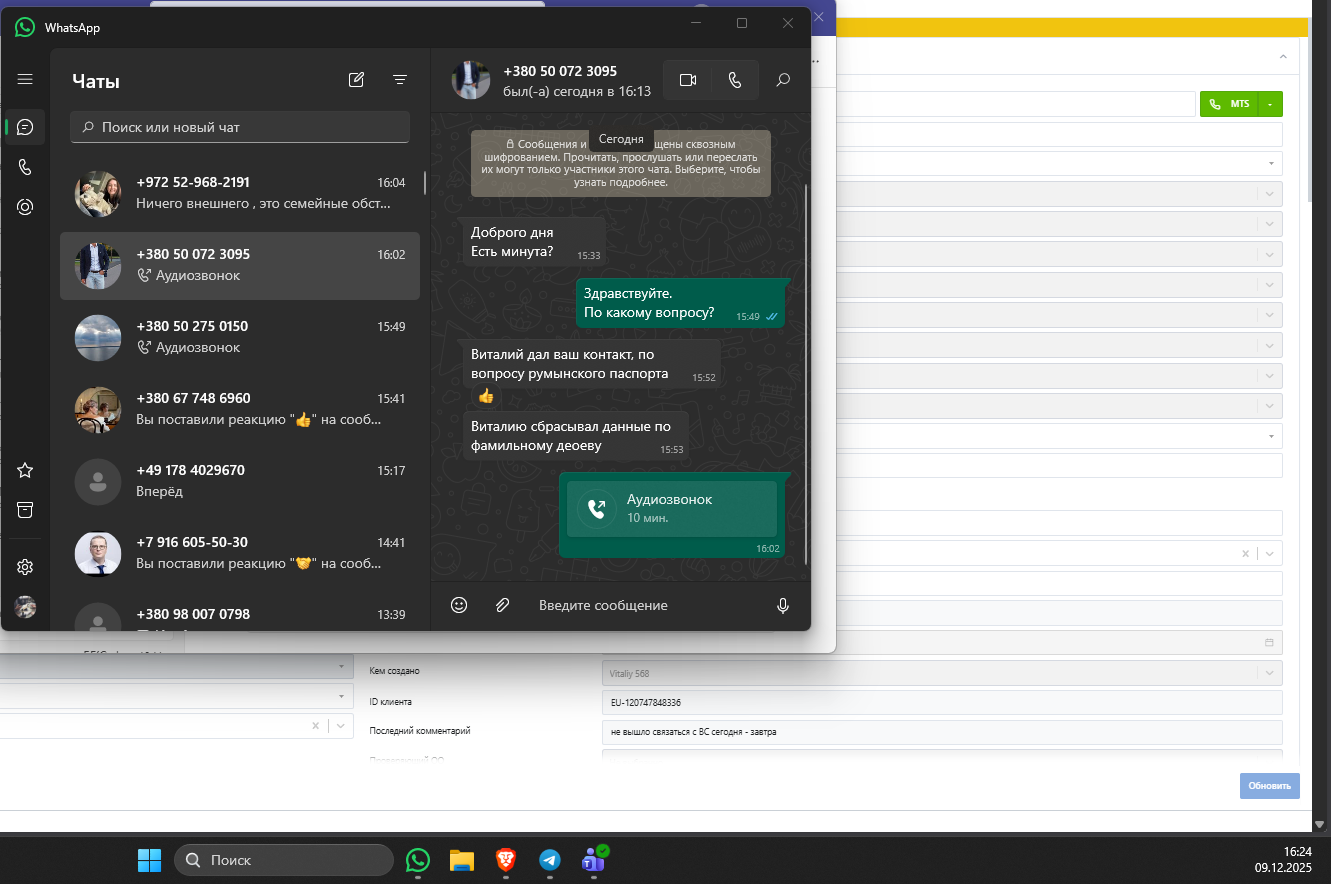
Task: Attach a file with paperclip icon
Action: point(503,605)
